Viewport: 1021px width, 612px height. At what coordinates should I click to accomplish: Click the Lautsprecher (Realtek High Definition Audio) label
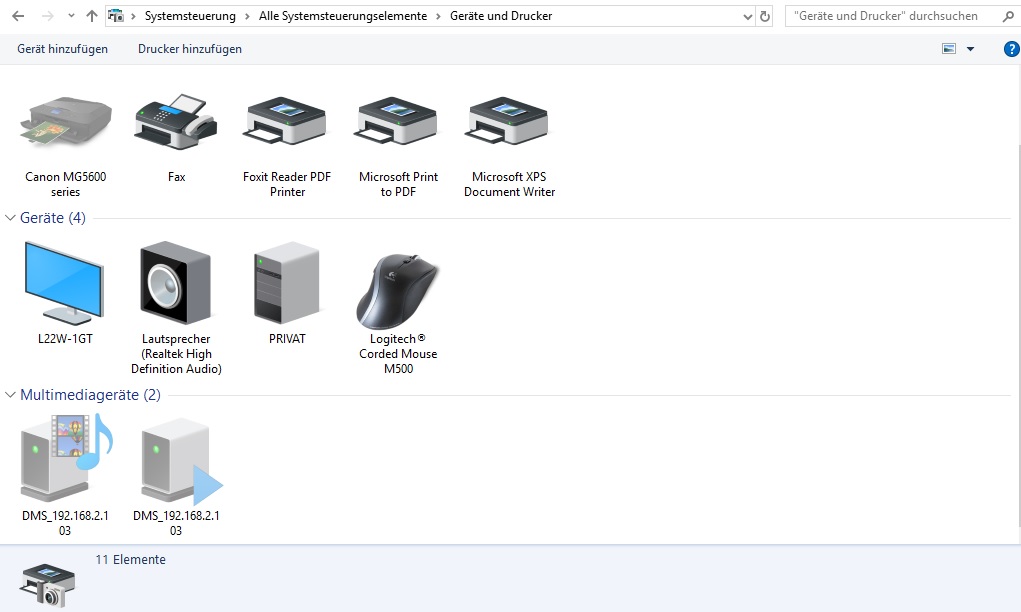tap(176, 354)
